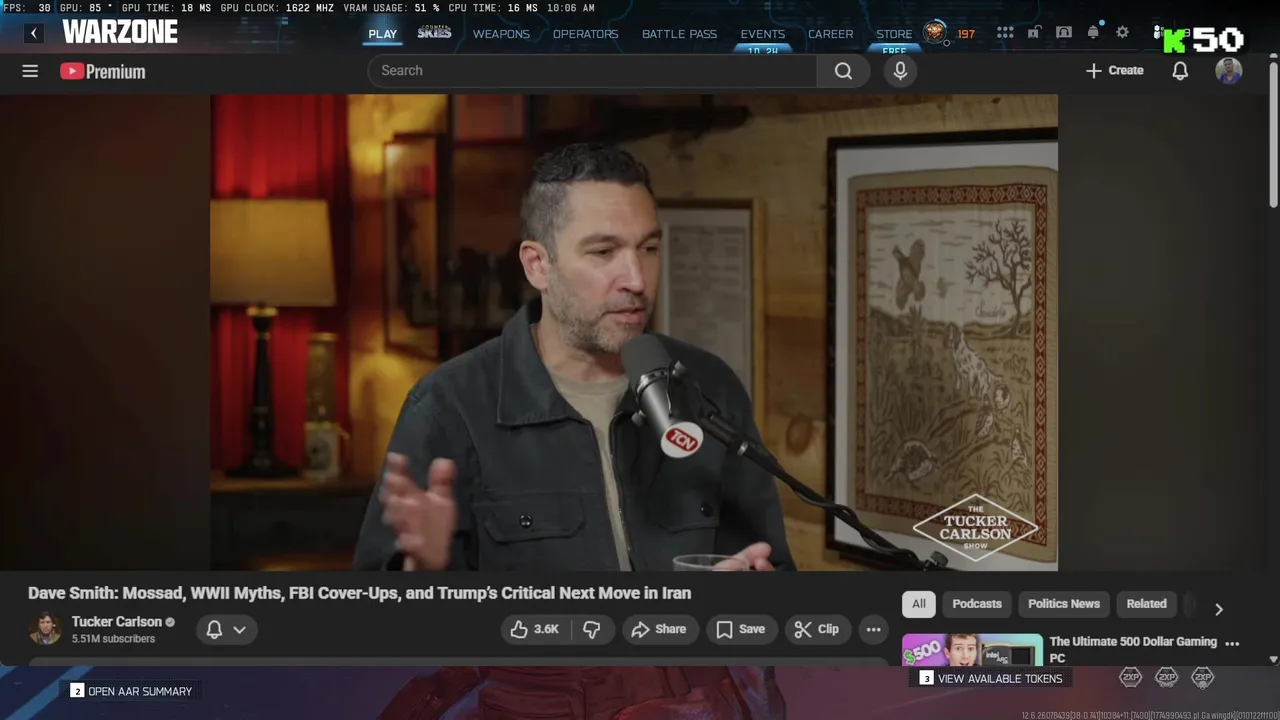This screenshot has width=1280, height=720.
Task: Open the BATTLE PASS tab
Action: point(679,34)
